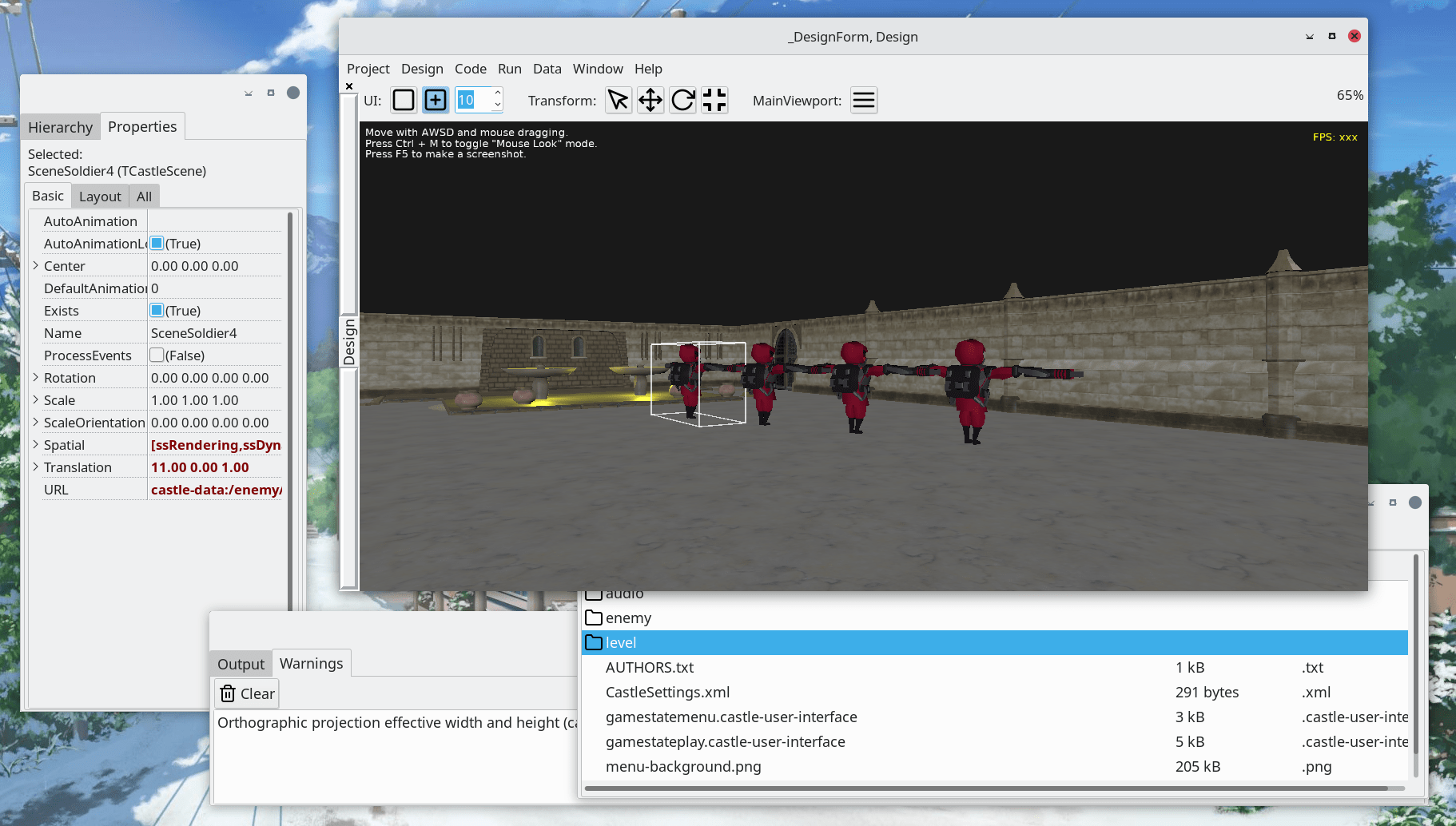Viewport: 1456px width, 826px height.
Task: Expand the Rotation property
Action: 36,377
